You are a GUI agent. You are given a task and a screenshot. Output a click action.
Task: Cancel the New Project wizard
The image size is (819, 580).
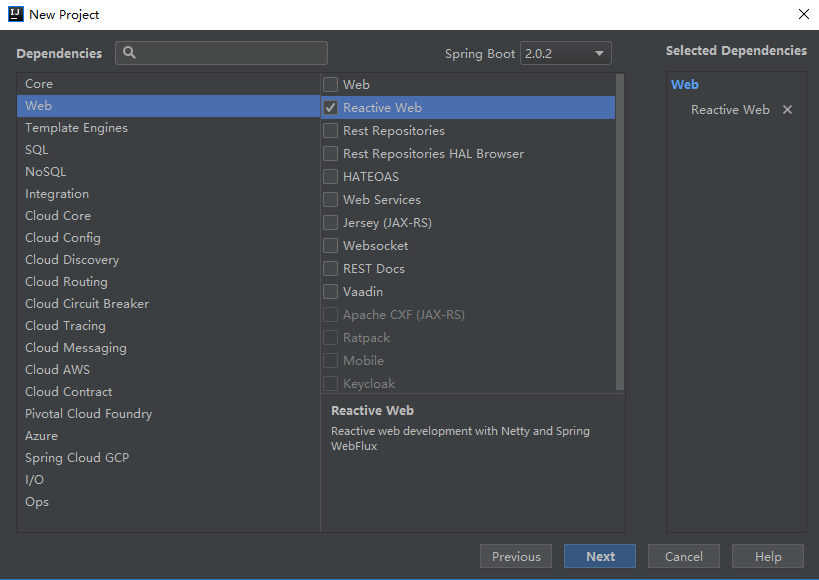[x=684, y=556]
